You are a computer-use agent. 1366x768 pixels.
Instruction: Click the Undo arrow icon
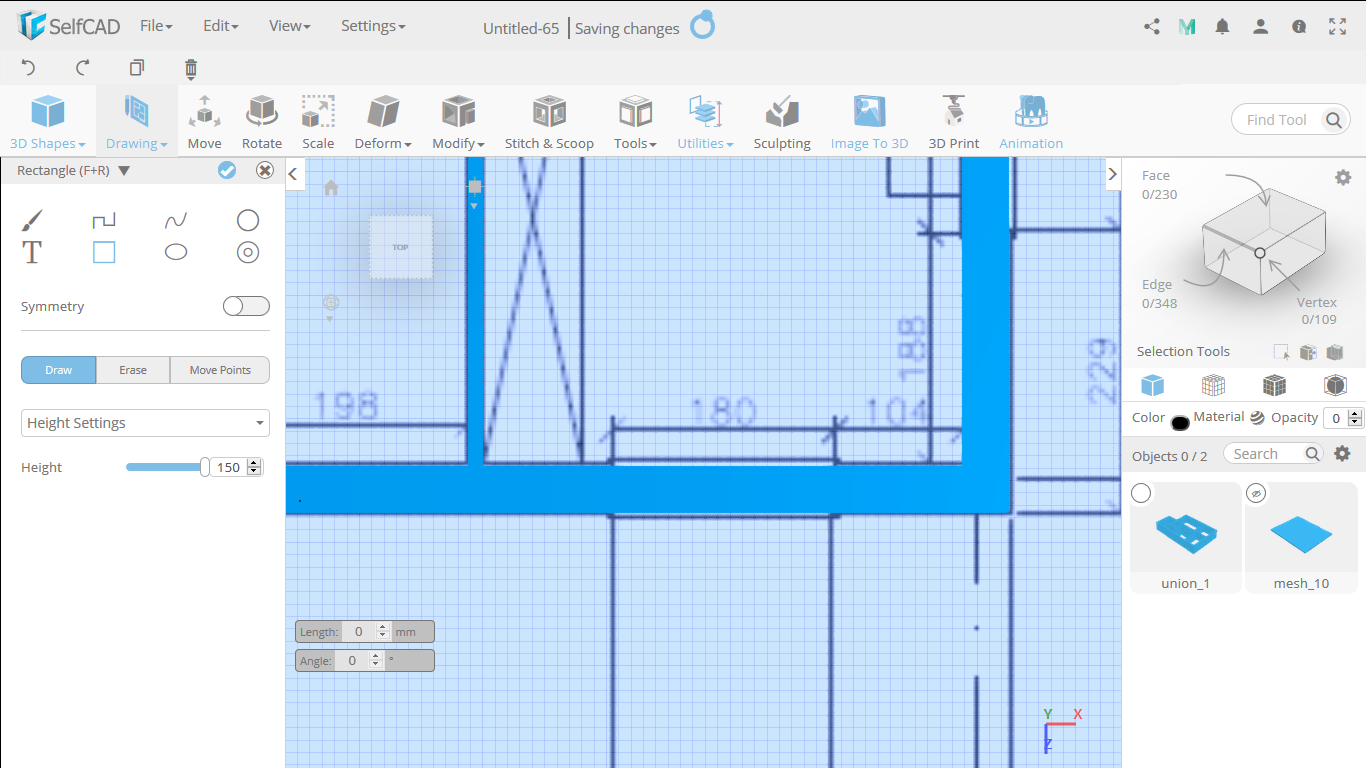[x=28, y=68]
